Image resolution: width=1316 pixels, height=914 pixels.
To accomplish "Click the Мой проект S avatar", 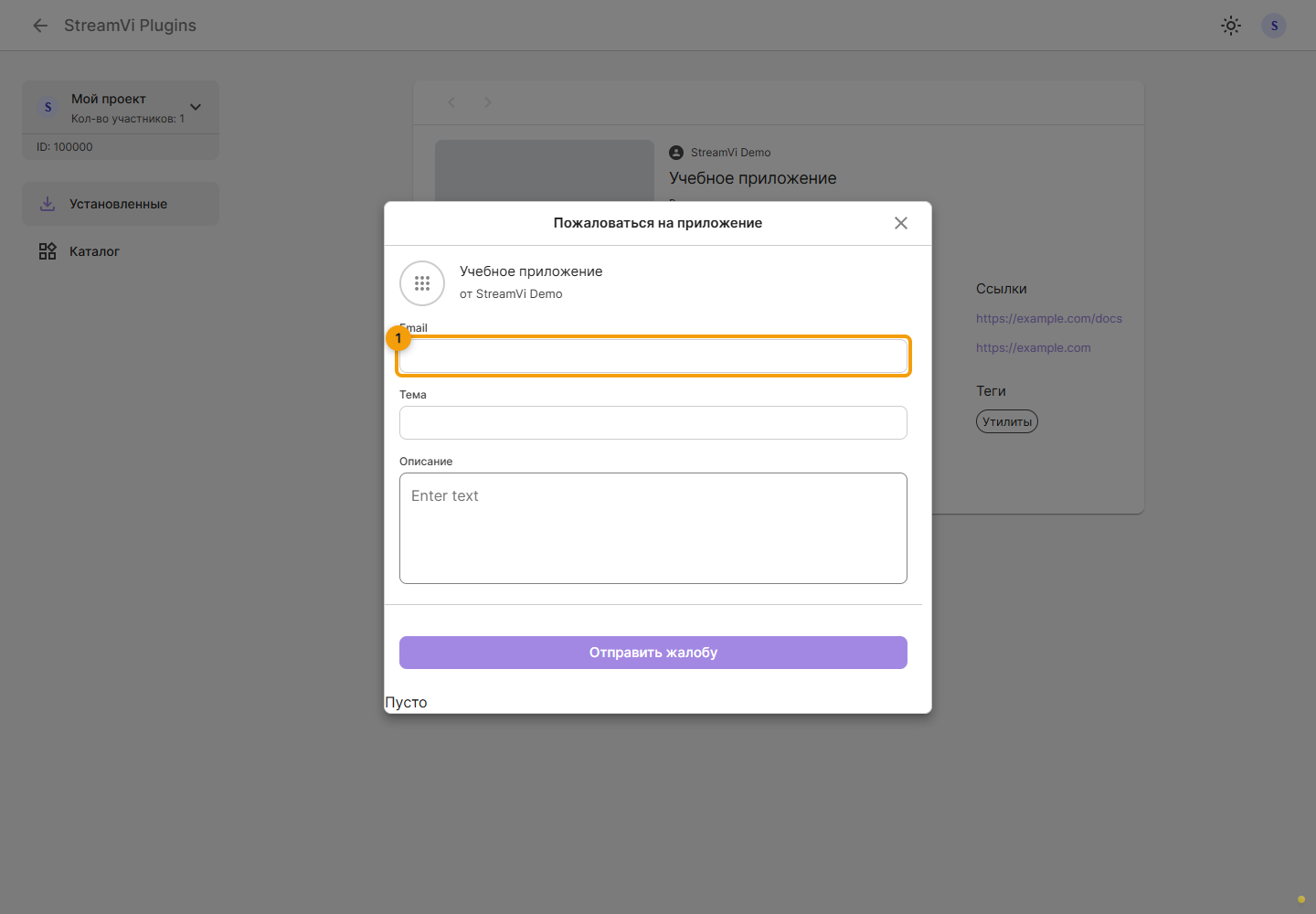I will [48, 107].
